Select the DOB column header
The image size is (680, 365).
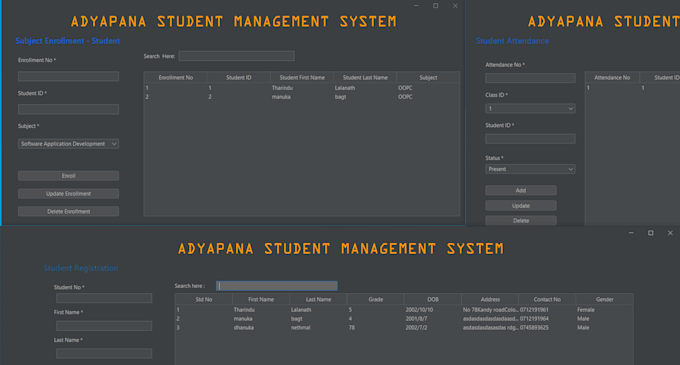pos(433,299)
